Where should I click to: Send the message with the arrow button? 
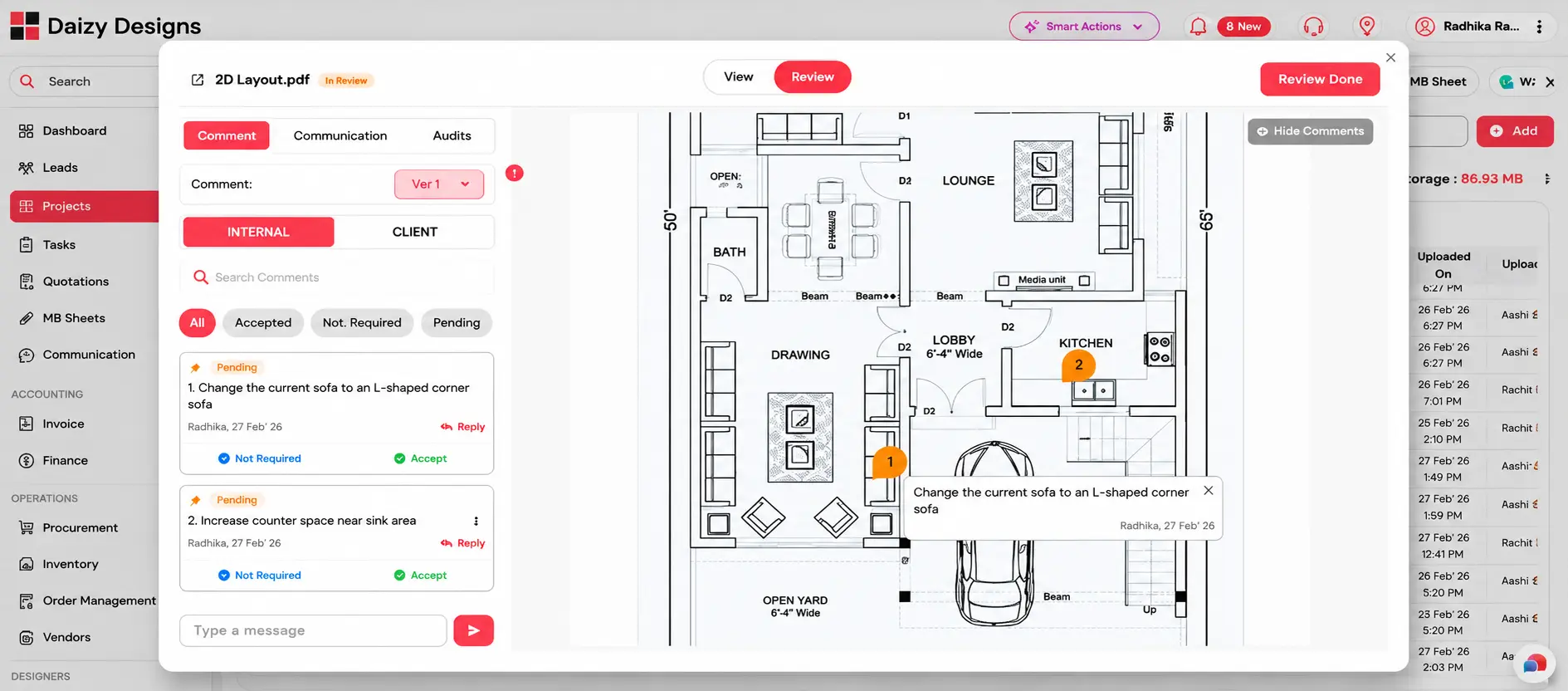(473, 630)
